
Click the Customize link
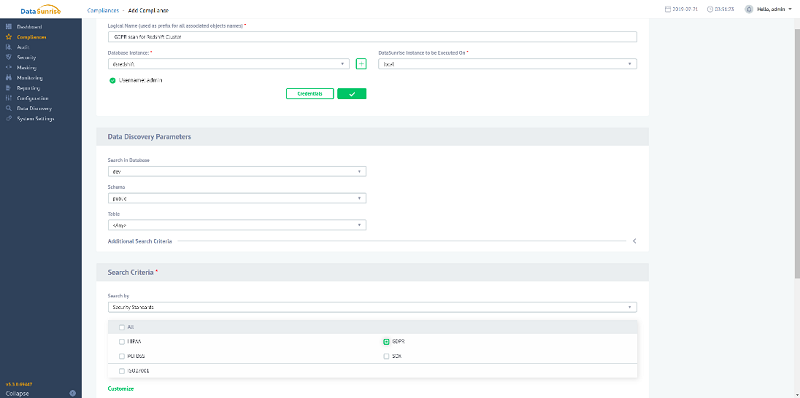121,389
